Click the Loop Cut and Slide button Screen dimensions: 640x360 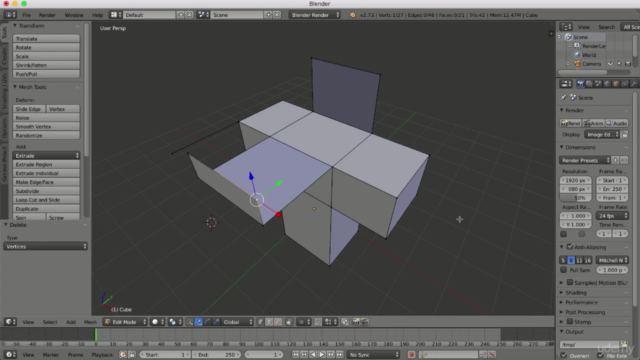46,200
